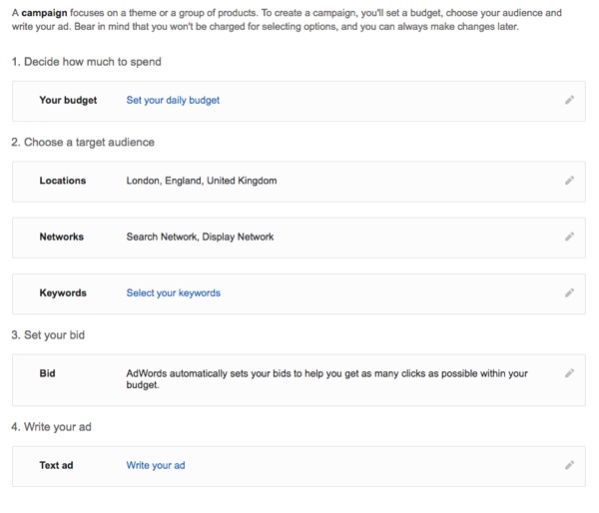This screenshot has height=513, width=599.
Task: Click the 'Networks' row label
Action: 62,237
